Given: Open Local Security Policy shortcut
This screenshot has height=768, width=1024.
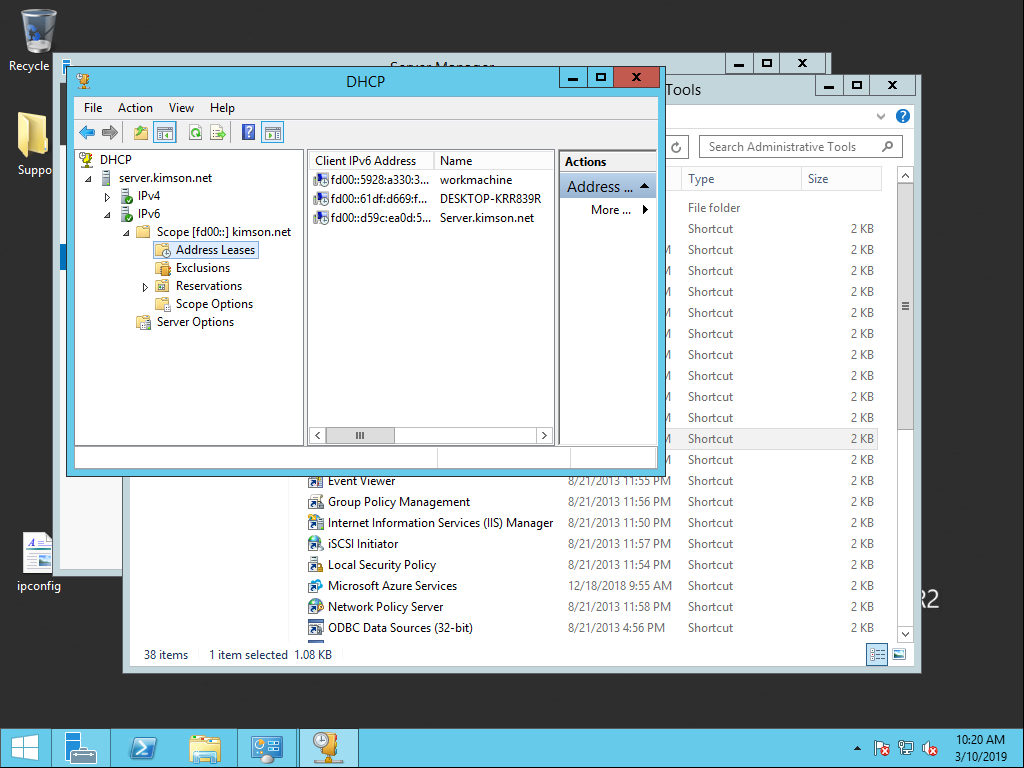Looking at the screenshot, I should coord(381,565).
